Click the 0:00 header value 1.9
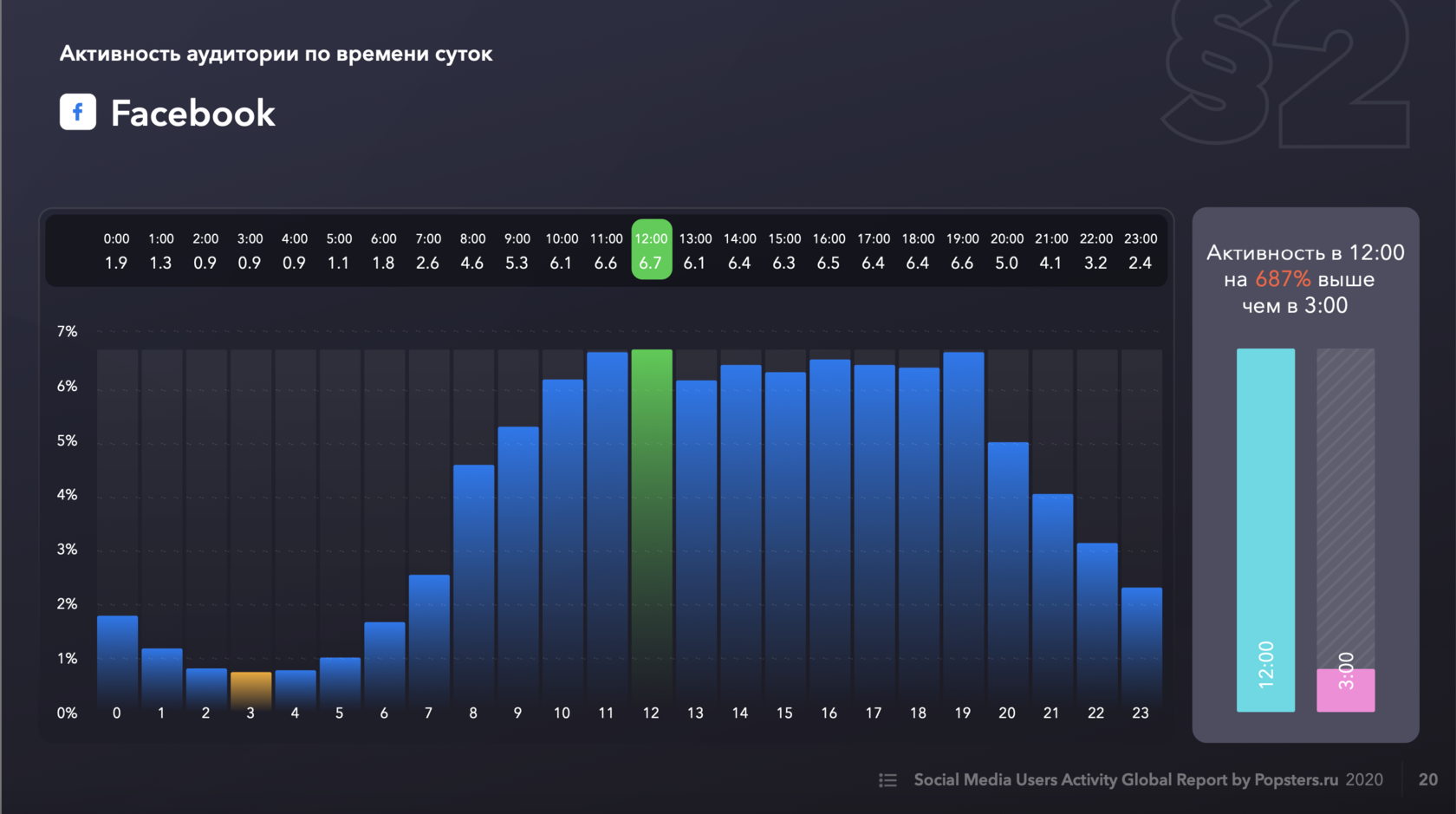 pyautogui.click(x=116, y=263)
